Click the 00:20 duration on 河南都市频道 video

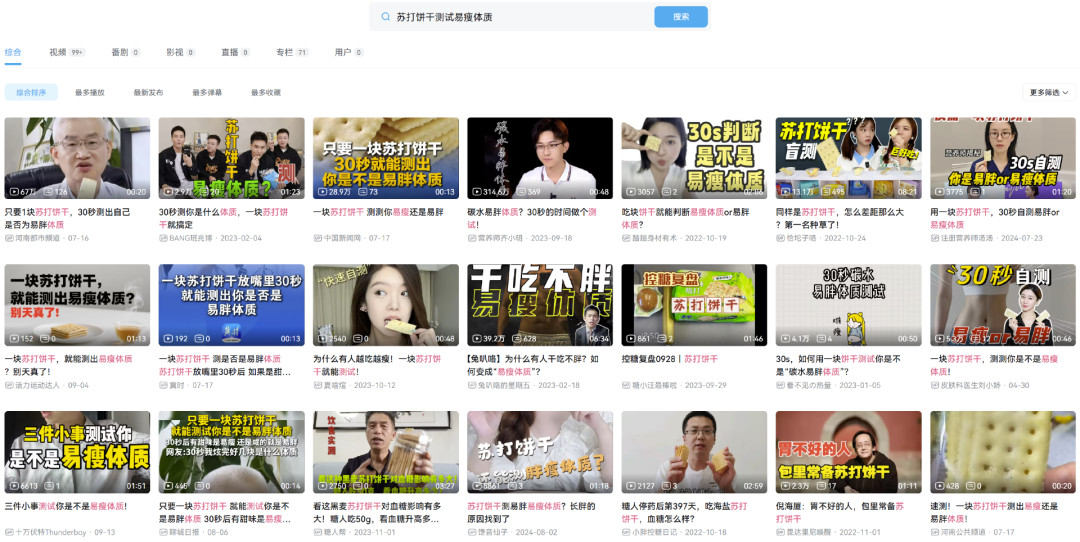point(136,191)
